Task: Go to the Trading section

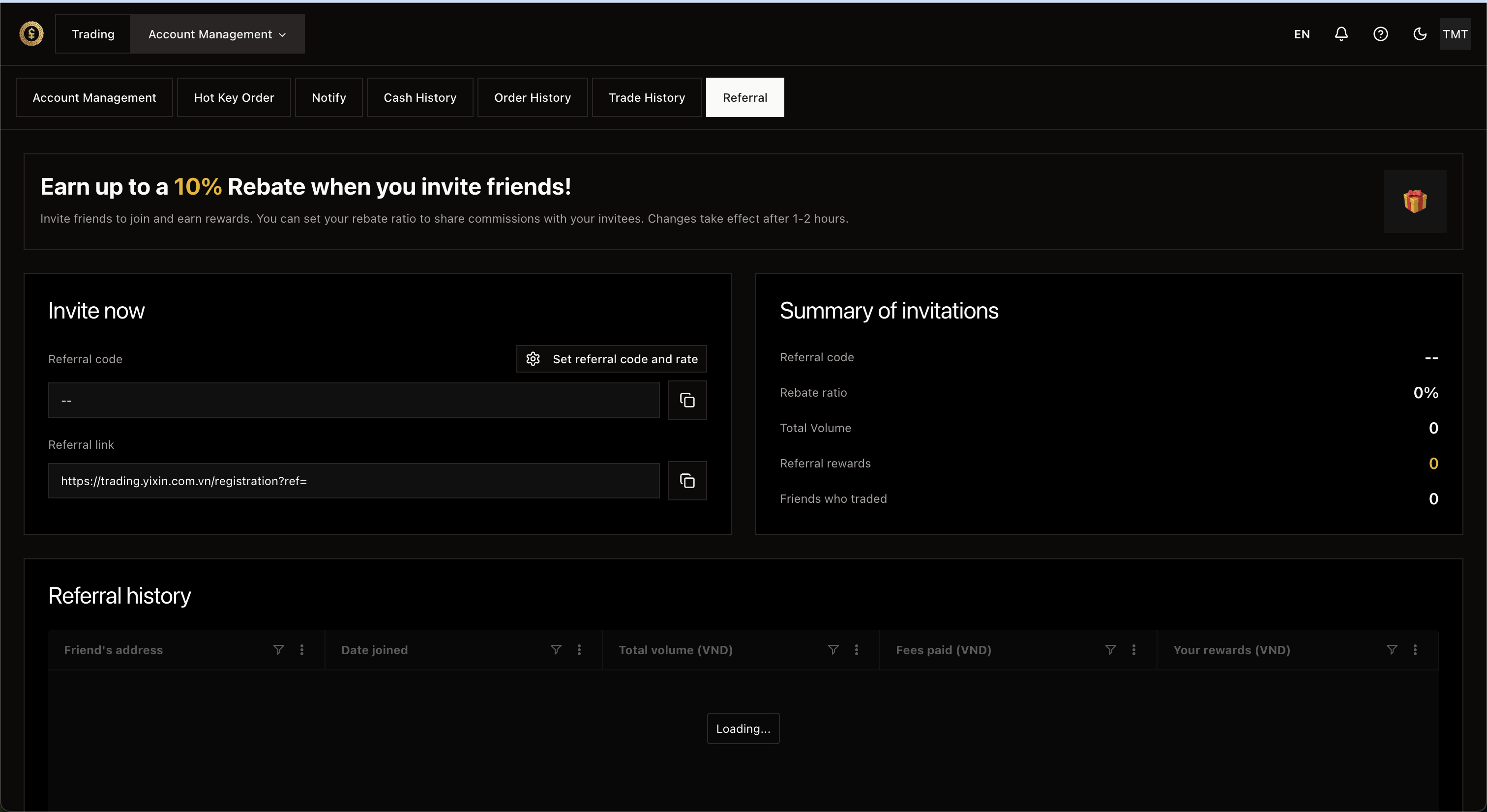Action: (x=93, y=34)
